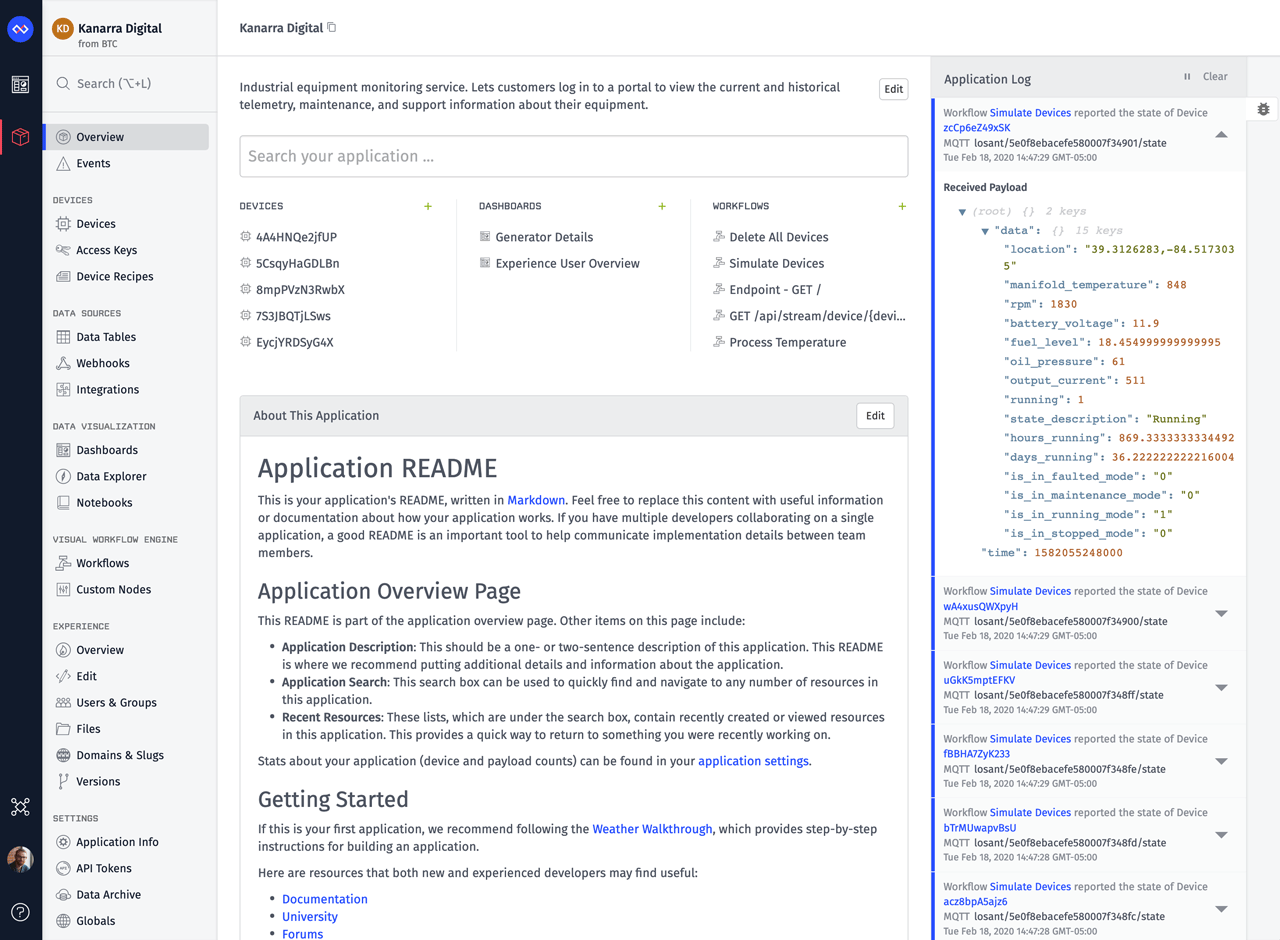Click the plus icon to add a Device
This screenshot has height=940, width=1280.
[428, 206]
